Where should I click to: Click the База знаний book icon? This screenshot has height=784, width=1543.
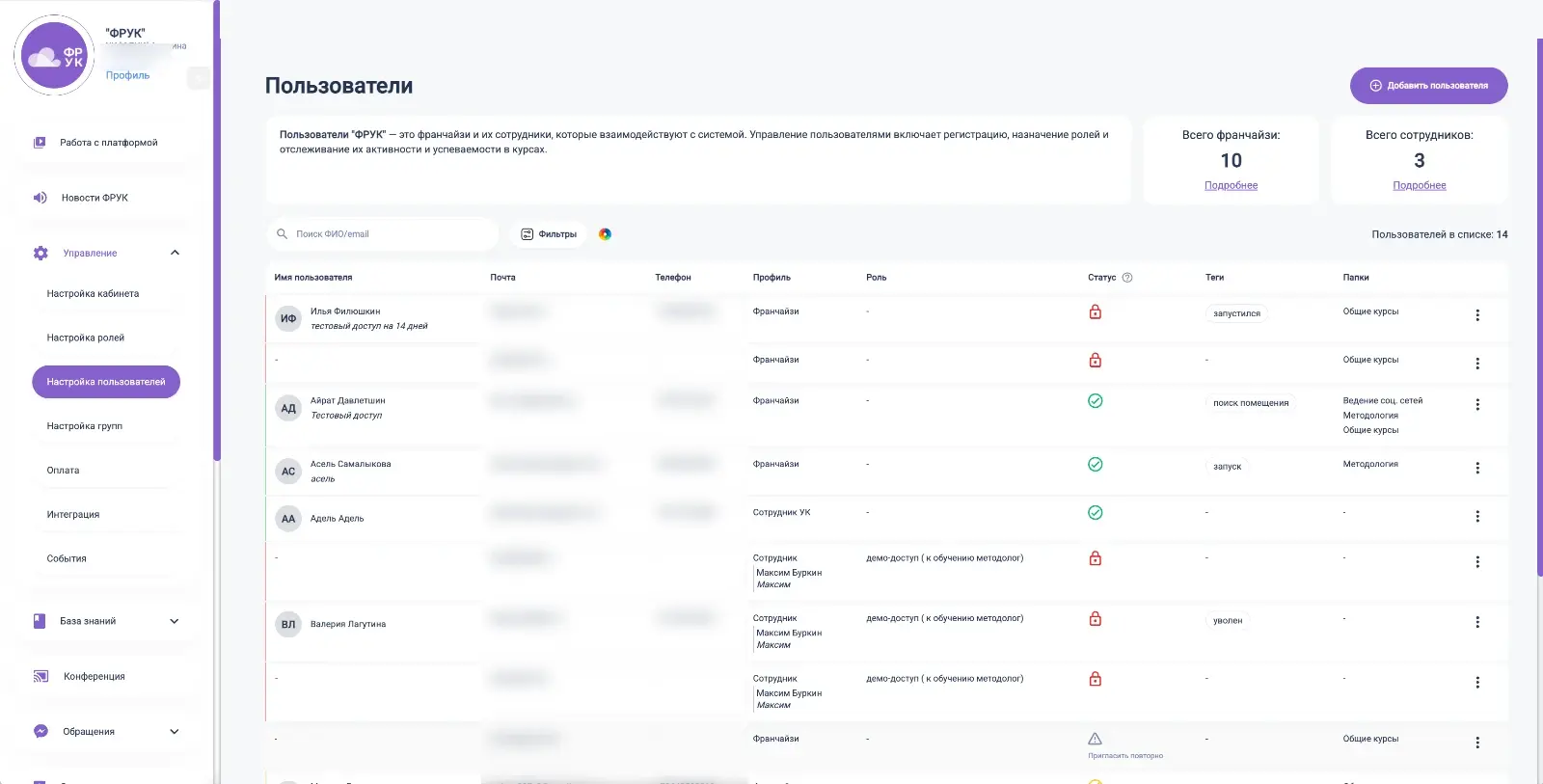tap(40, 621)
